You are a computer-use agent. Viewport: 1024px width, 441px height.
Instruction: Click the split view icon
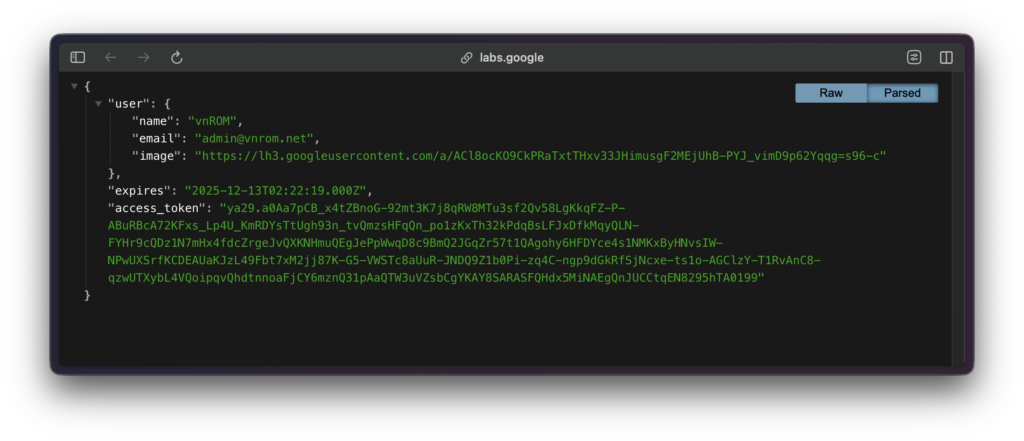tap(946, 58)
